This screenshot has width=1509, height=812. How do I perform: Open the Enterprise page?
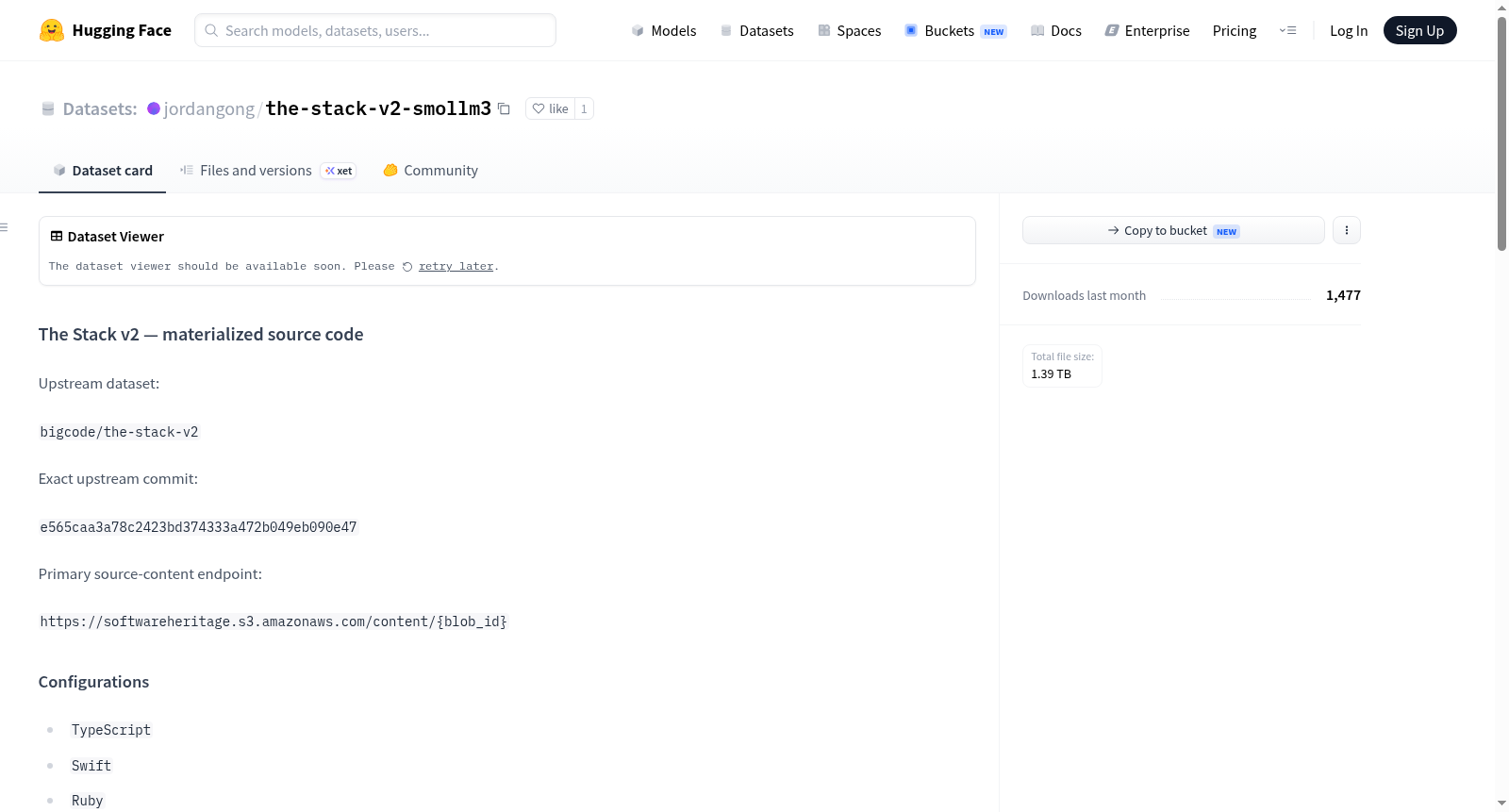click(1147, 30)
